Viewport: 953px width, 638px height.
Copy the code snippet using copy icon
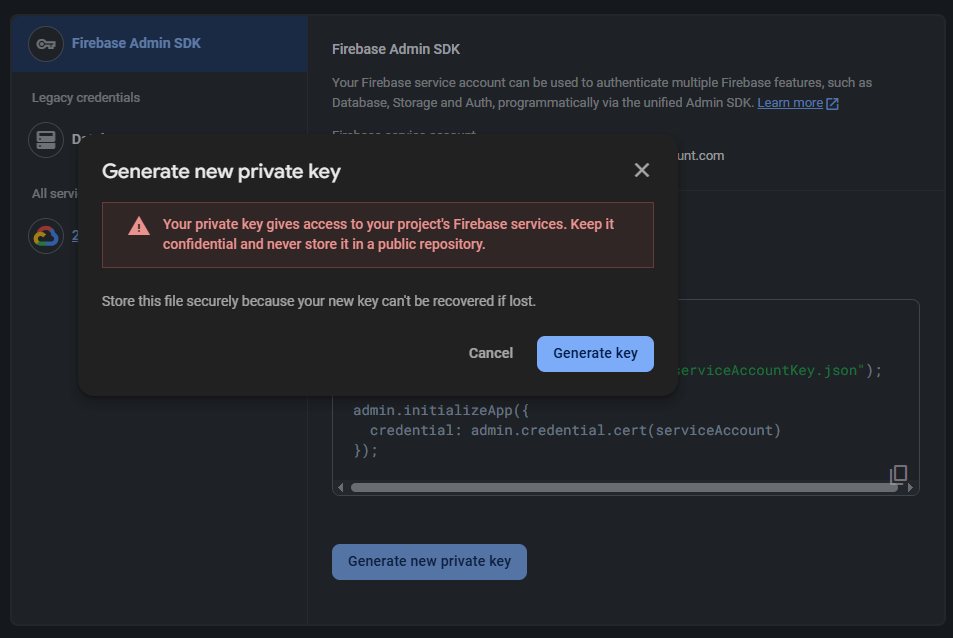point(898,474)
